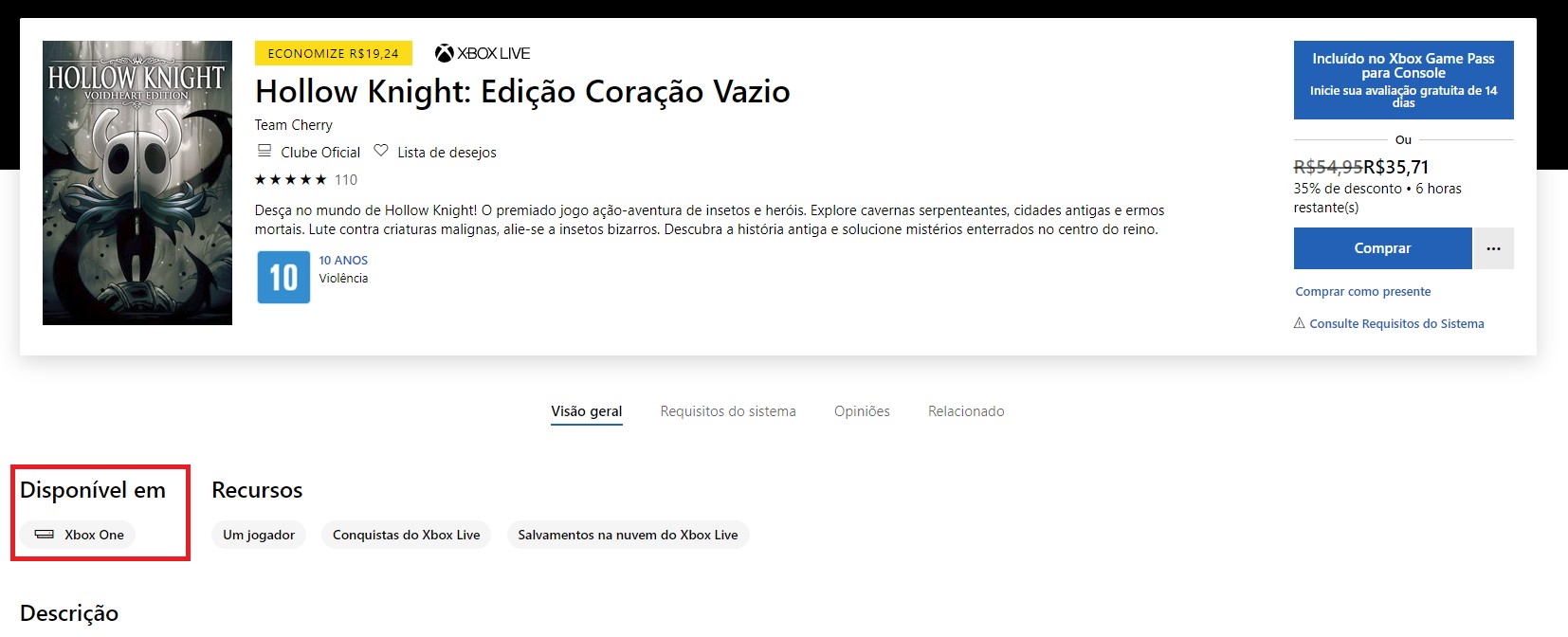Click the 10 ANOS rating link

click(x=343, y=260)
